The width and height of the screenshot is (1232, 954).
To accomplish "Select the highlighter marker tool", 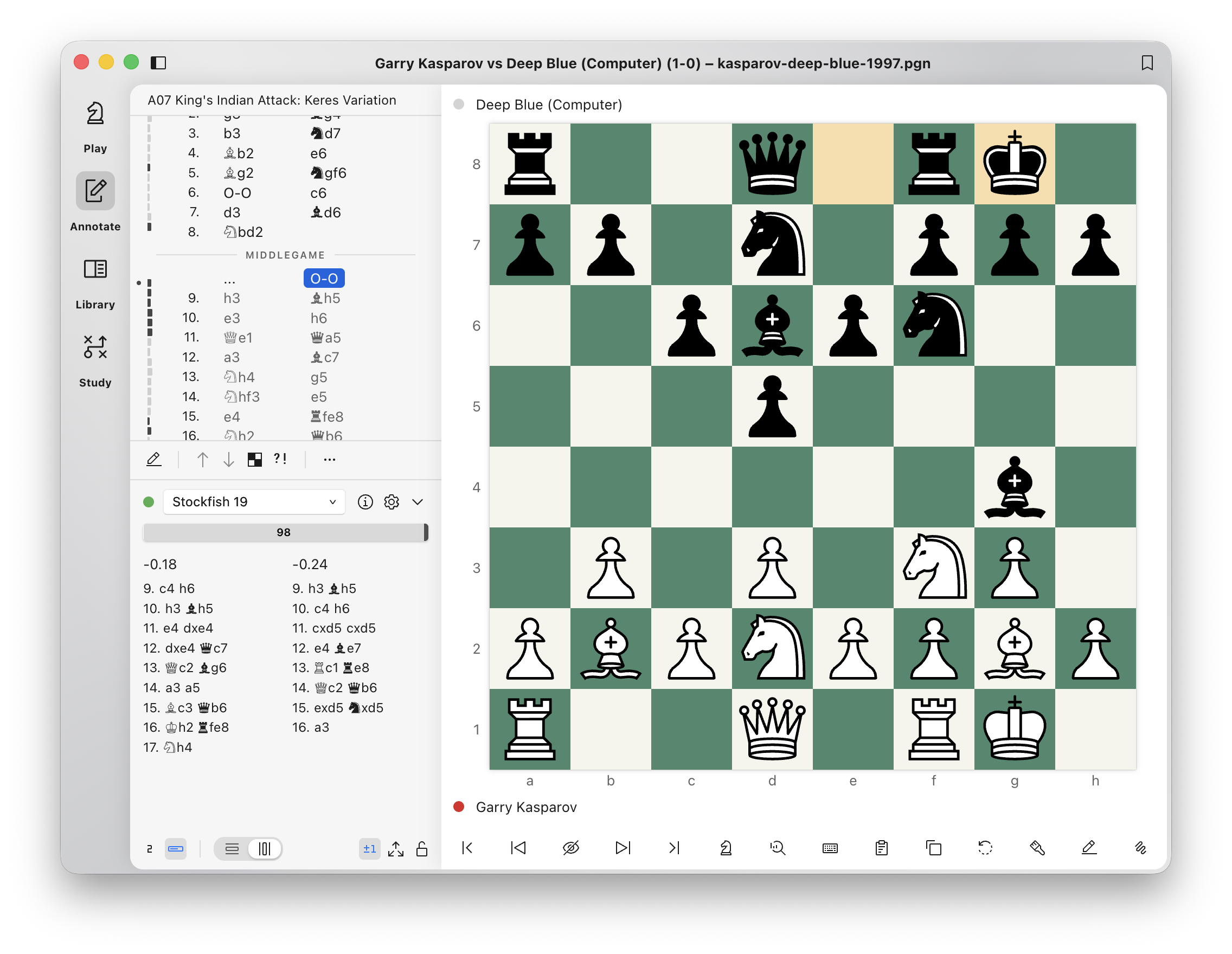I will [x=1037, y=847].
